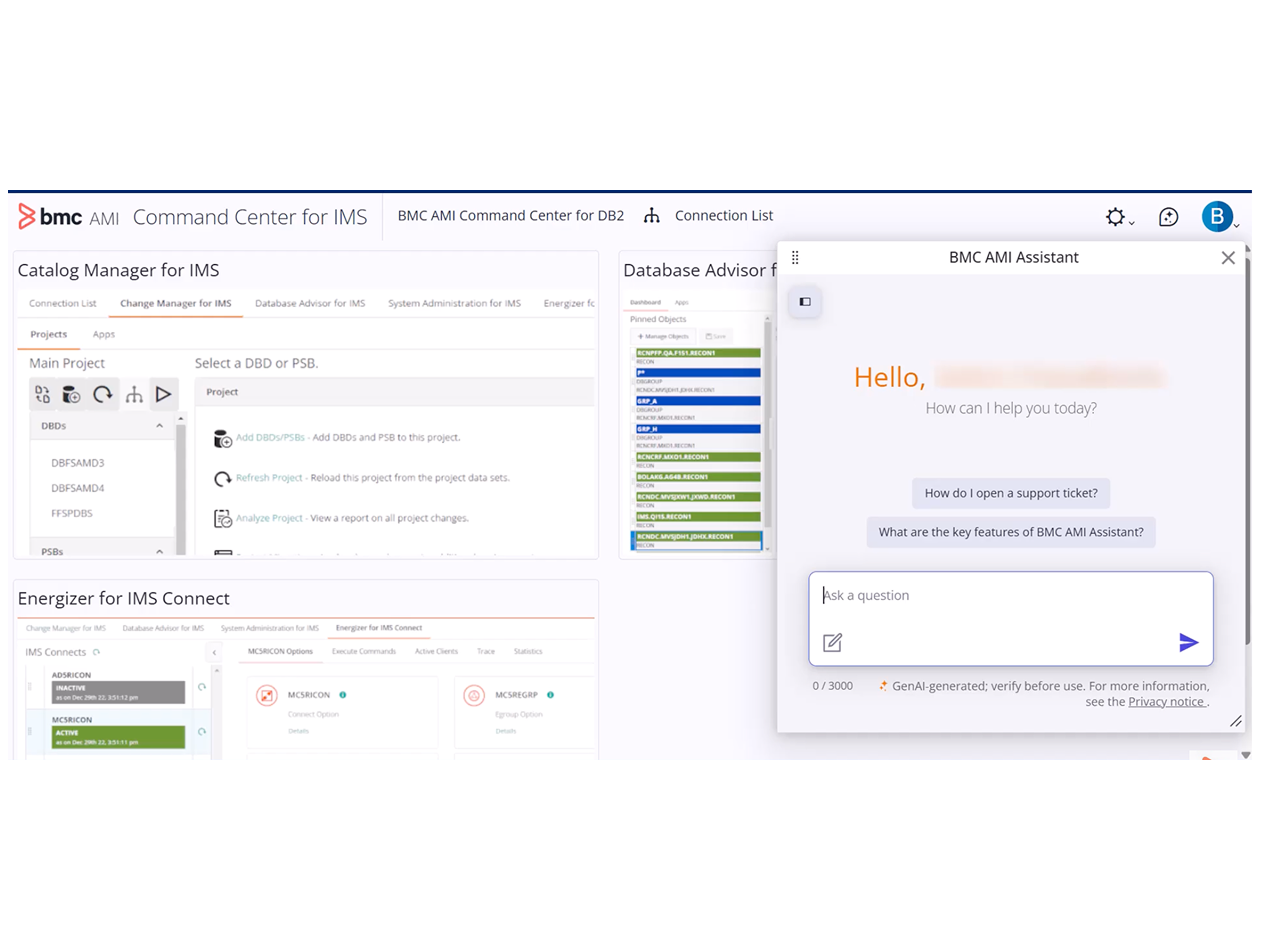Choose 'What are the key features' suggestion
The width and height of the screenshot is (1262, 952).
tap(1011, 532)
